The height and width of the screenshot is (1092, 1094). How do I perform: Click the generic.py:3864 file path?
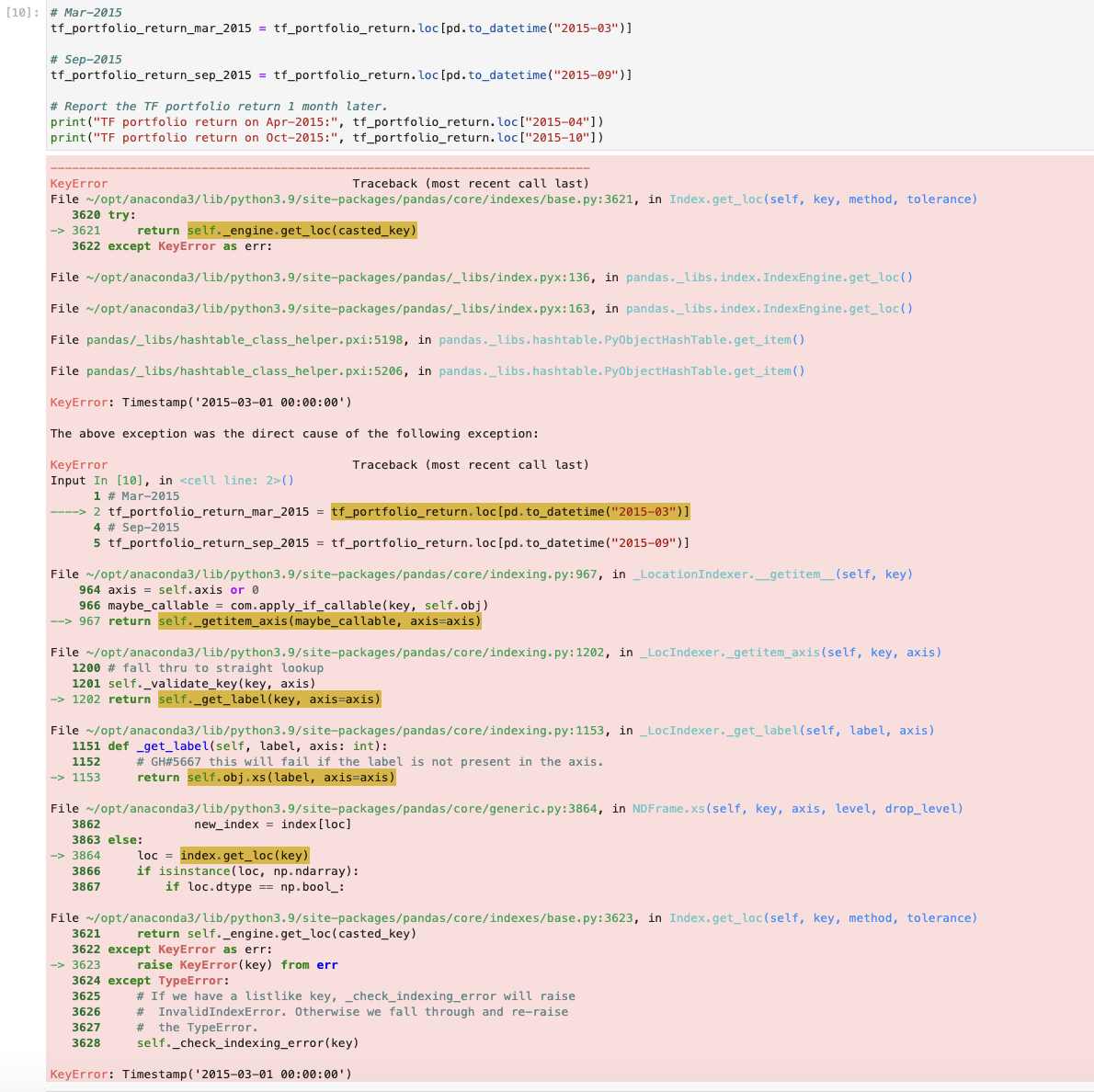tap(341, 809)
